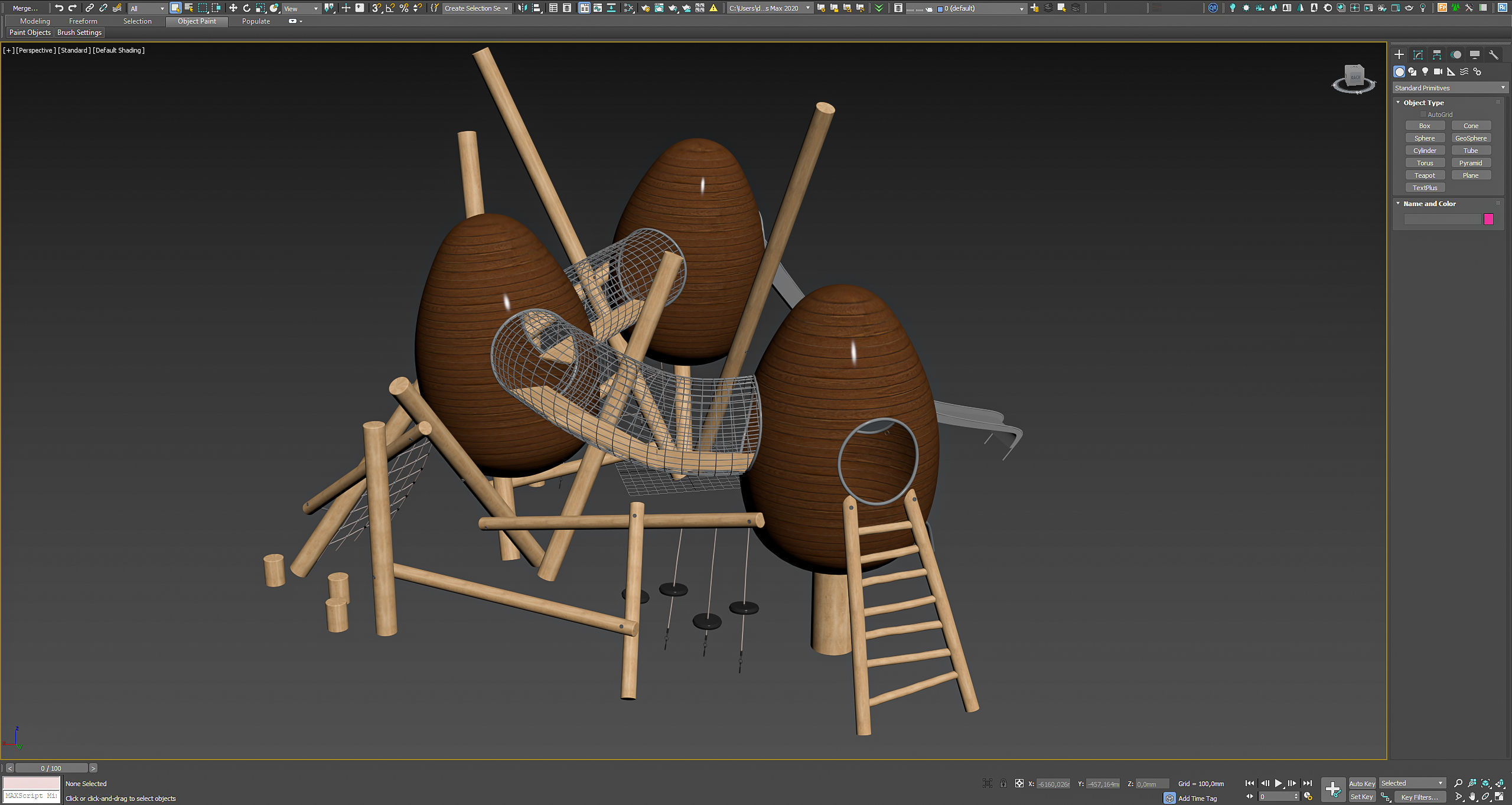Choose the Rectangular Selection Region tool
This screenshot has height=805, width=1512.
(x=203, y=8)
